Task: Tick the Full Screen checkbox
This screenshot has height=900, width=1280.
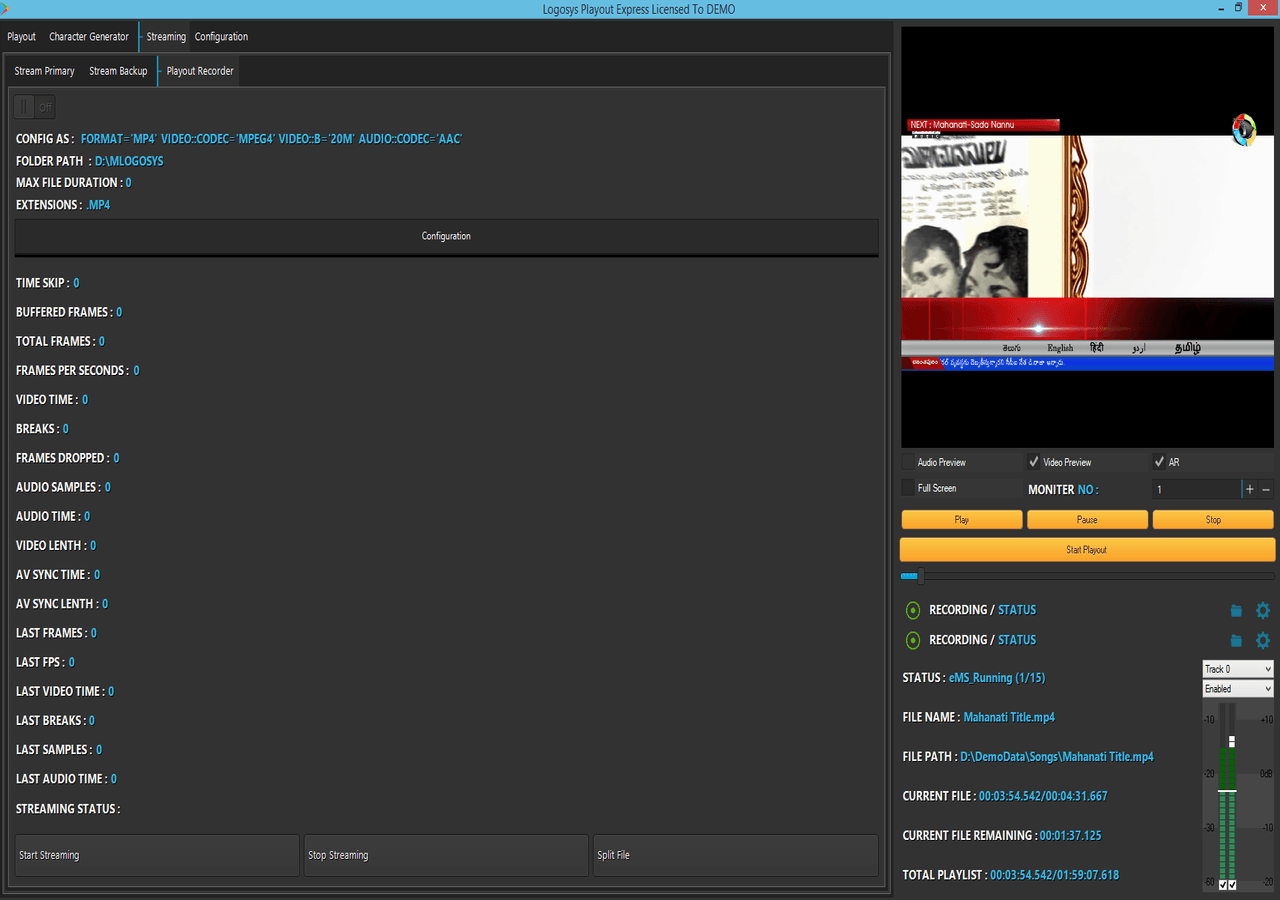Action: [x=908, y=488]
